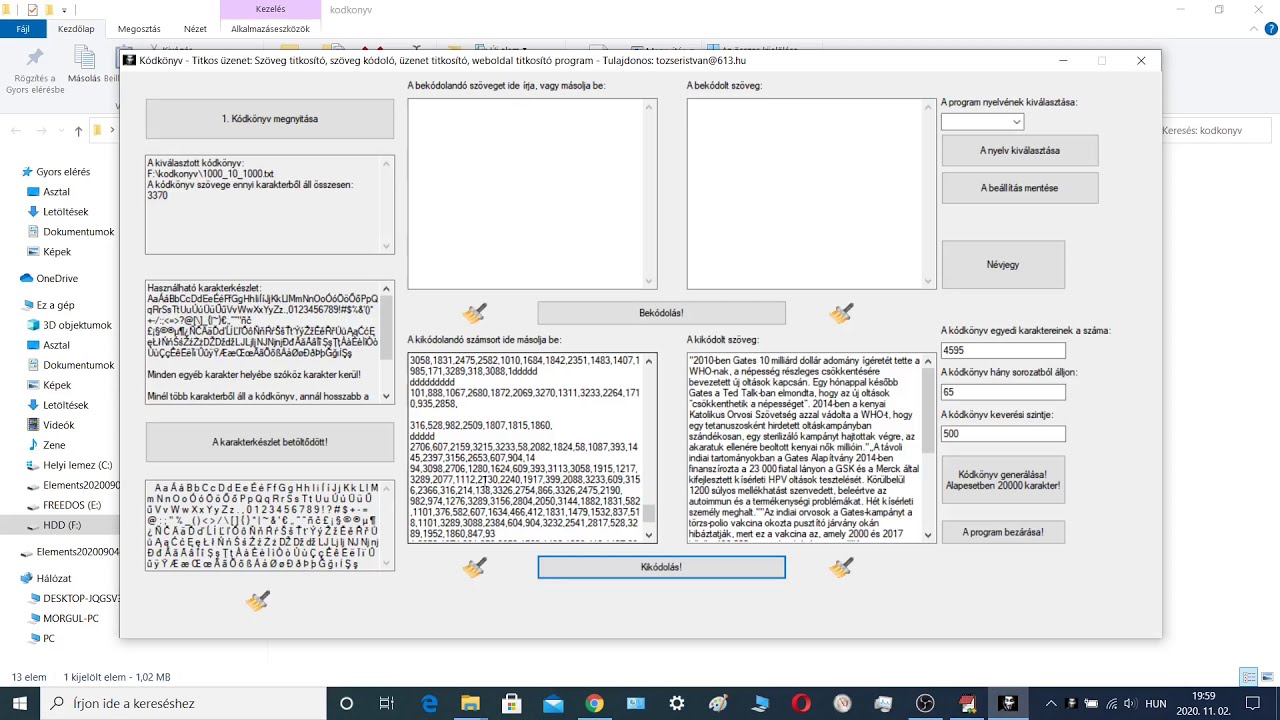The width and height of the screenshot is (1280, 720).
Task: Open Microsoft Store from the taskbar
Action: pyautogui.click(x=511, y=704)
